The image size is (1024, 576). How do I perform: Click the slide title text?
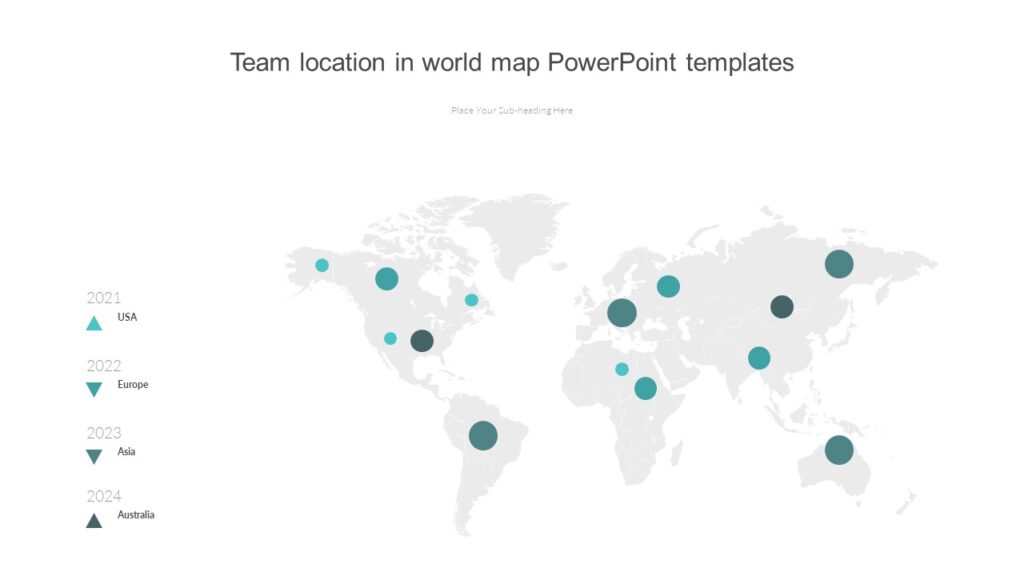[x=511, y=62]
